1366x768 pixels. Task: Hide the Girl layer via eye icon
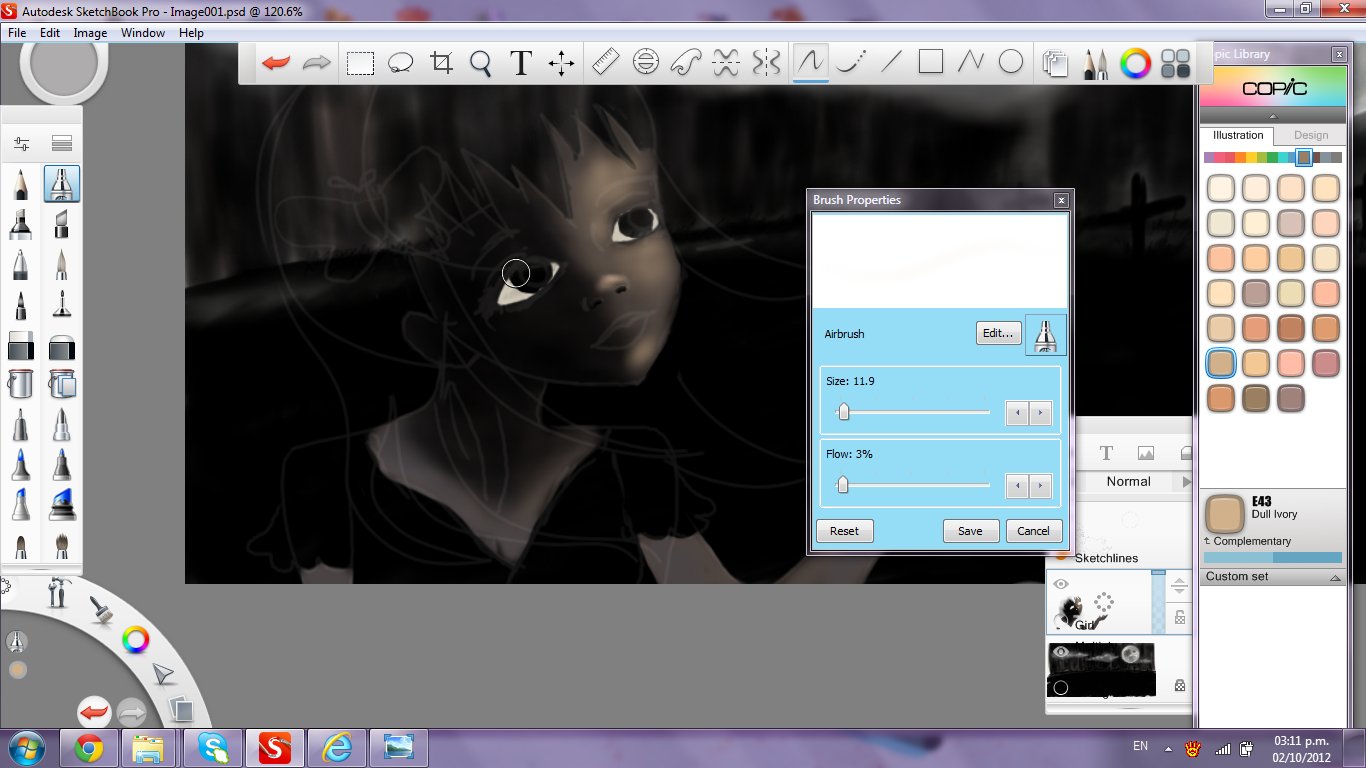coord(1061,584)
